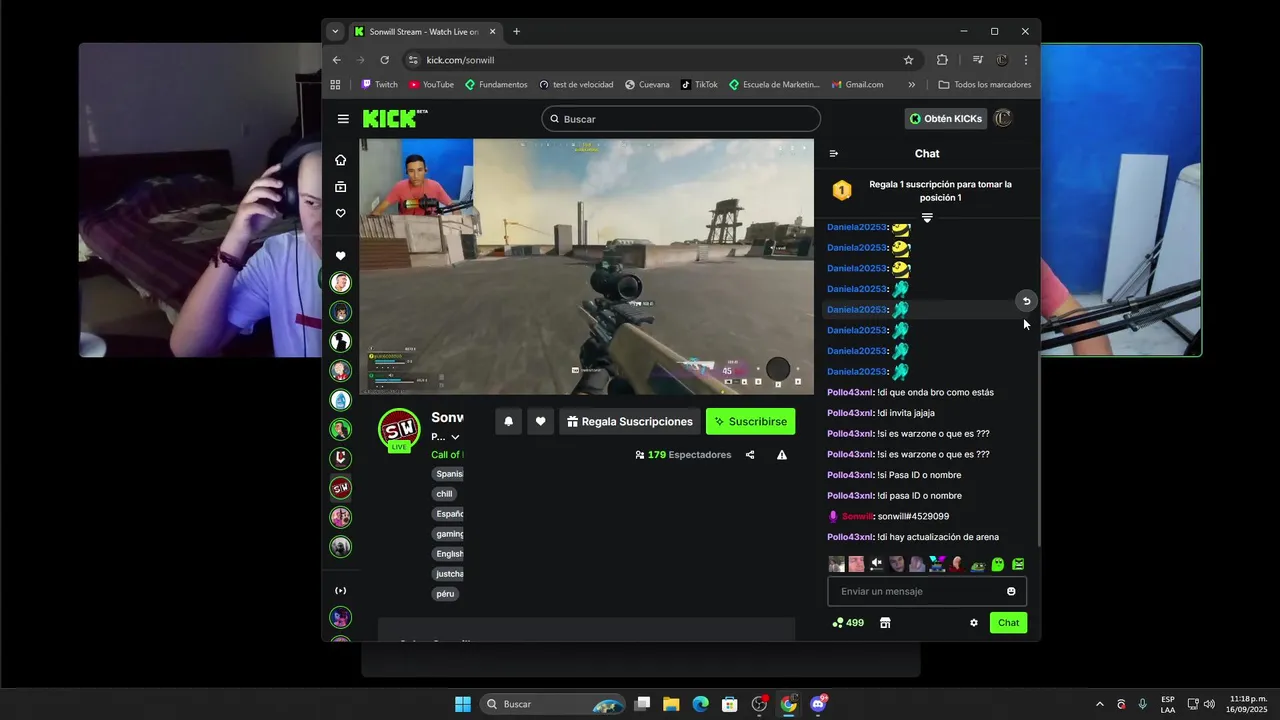The width and height of the screenshot is (1280, 720).
Task: Click the Regala Suscripciones button
Action: click(629, 422)
